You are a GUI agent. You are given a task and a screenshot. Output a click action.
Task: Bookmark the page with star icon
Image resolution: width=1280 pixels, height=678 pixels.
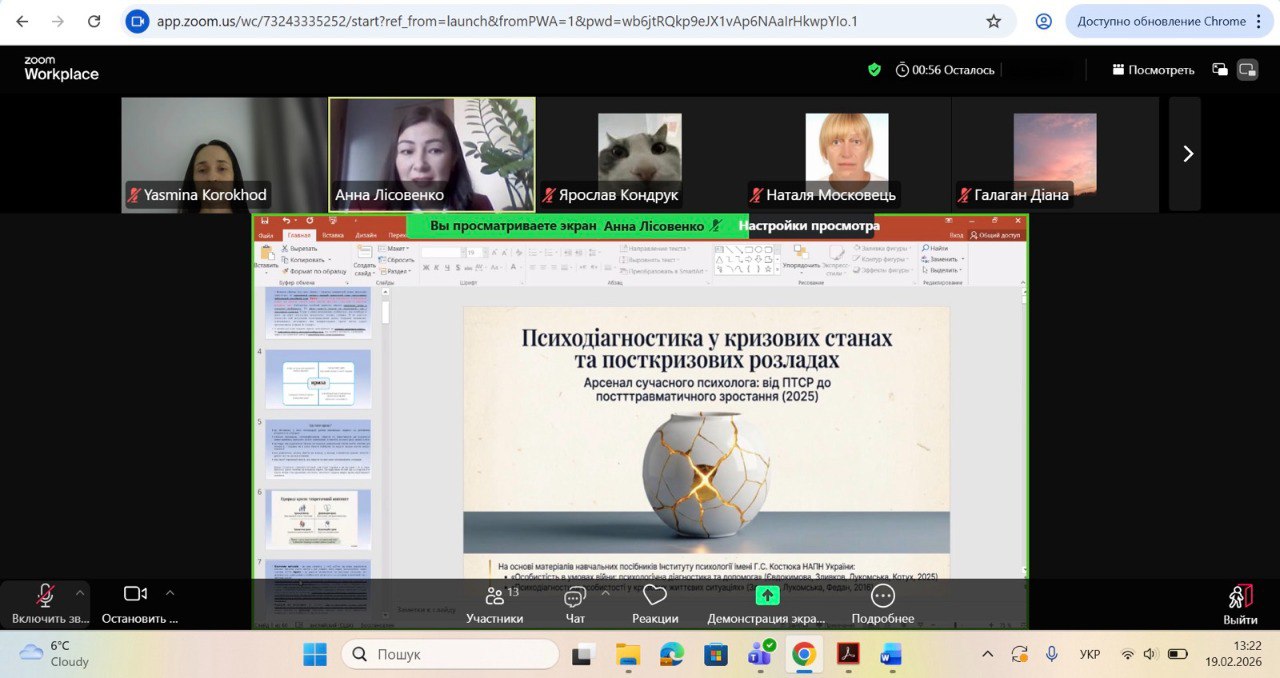(x=993, y=21)
